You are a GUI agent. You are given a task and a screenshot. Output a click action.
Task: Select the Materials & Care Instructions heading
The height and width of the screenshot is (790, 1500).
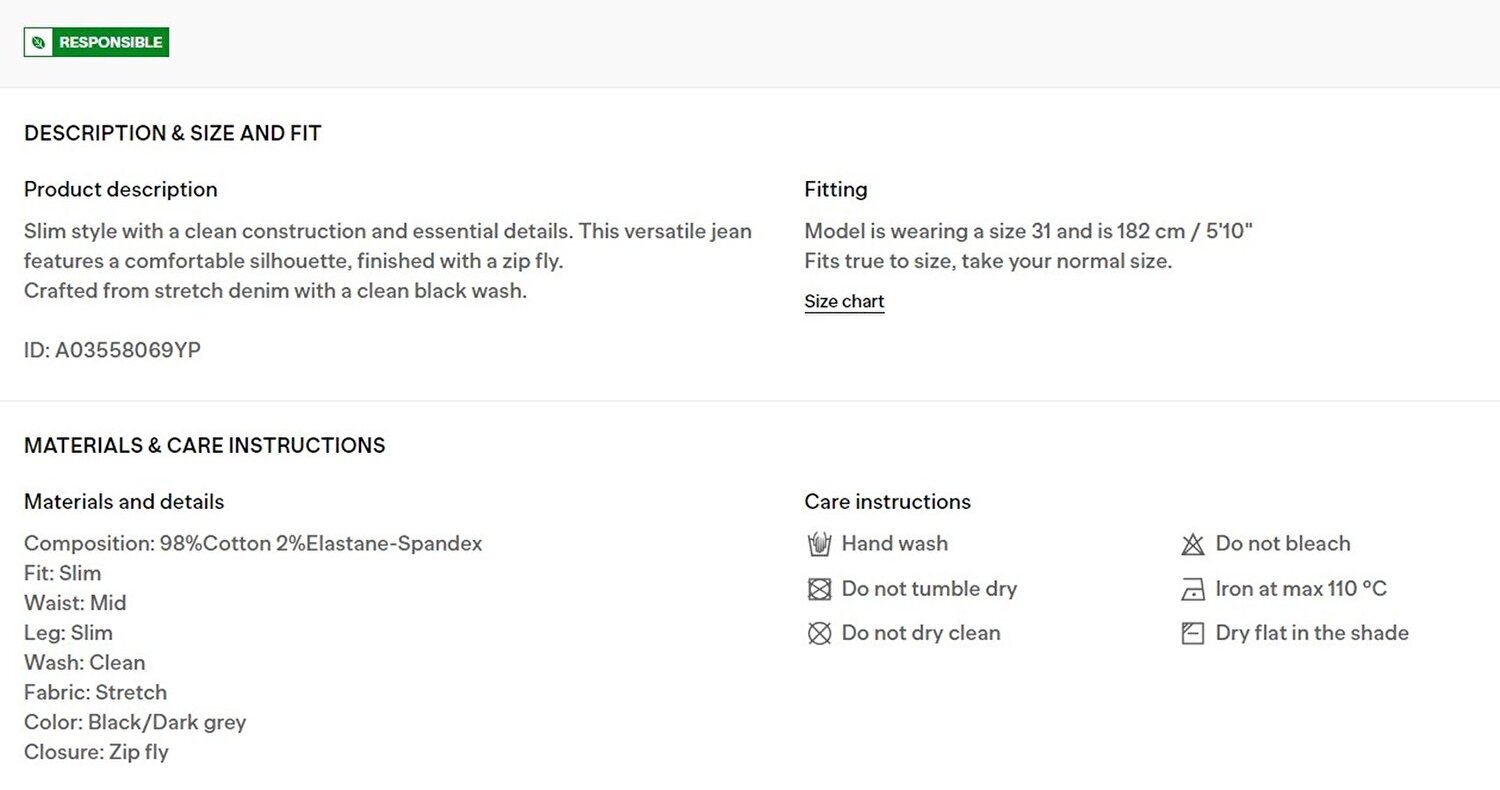(204, 445)
